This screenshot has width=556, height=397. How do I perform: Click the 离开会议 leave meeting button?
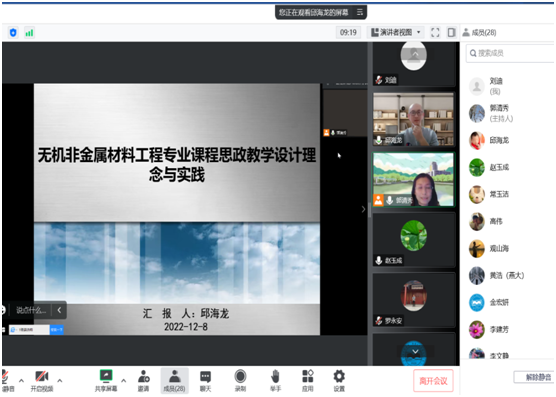433,381
